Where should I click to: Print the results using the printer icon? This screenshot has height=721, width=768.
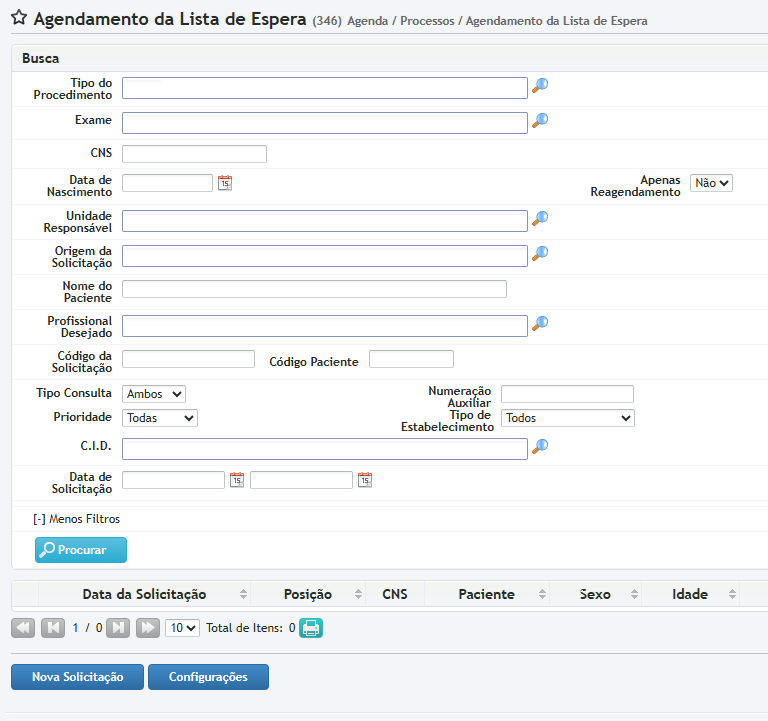coord(312,628)
